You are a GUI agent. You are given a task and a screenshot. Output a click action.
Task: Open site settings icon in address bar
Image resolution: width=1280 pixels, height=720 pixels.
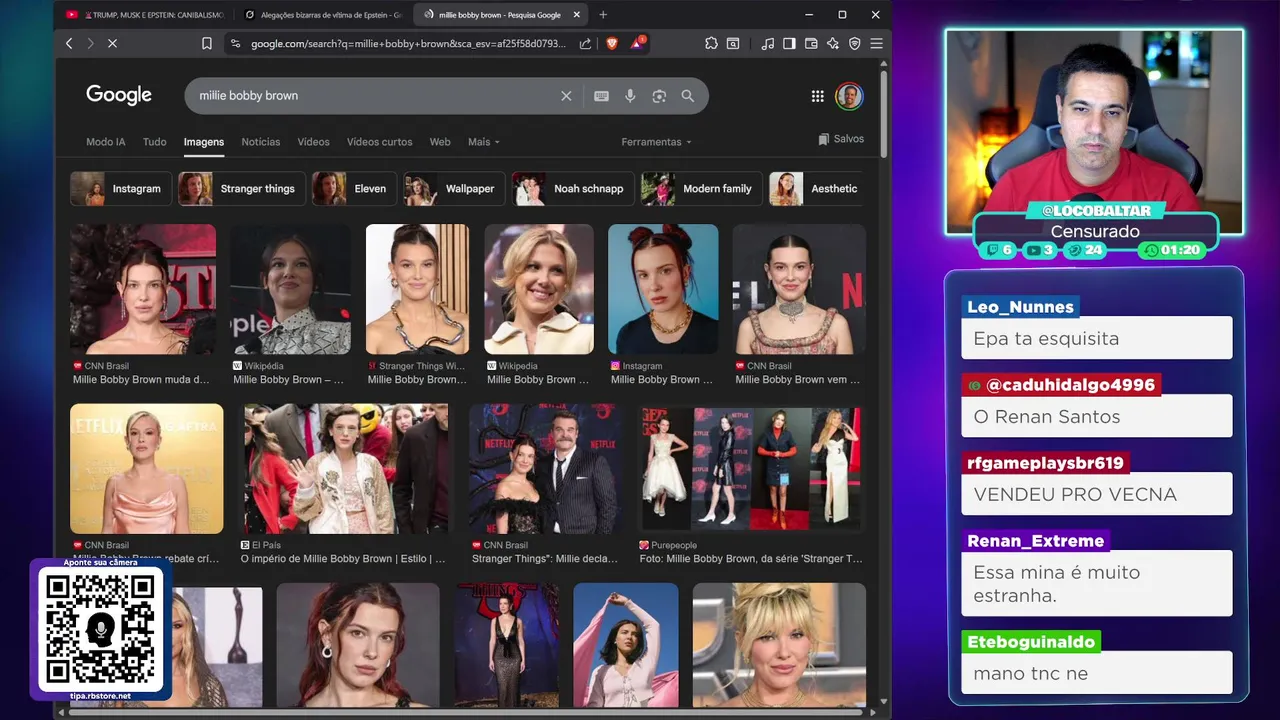235,44
